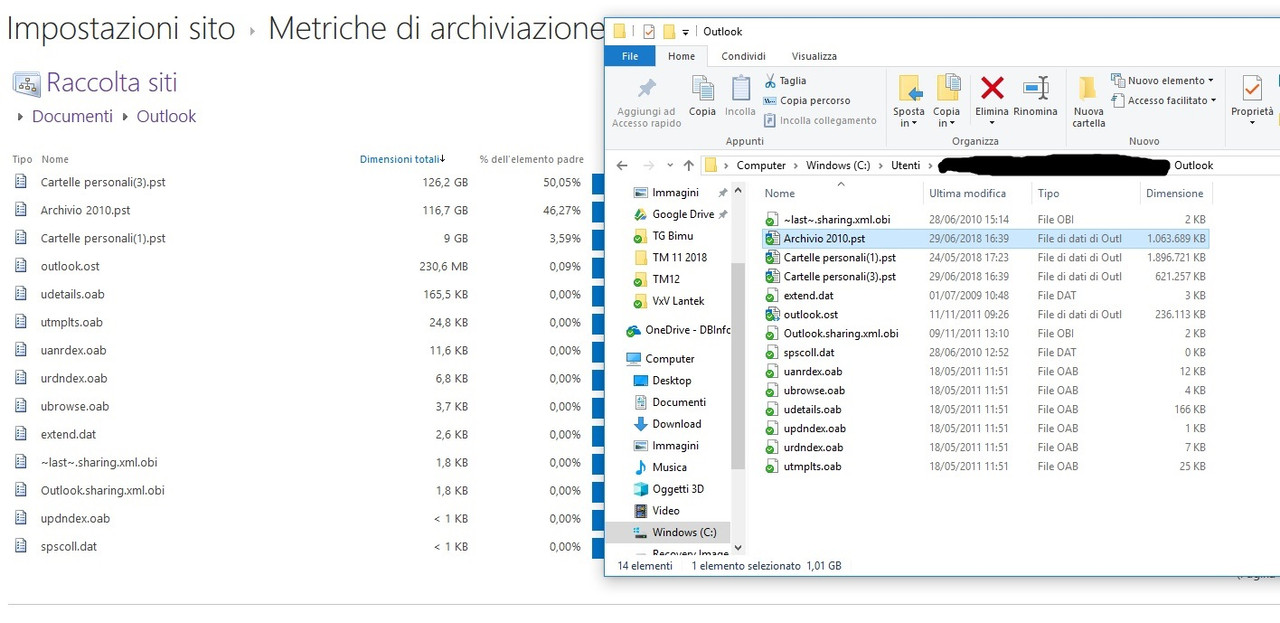
Task: Click the Explorer Back arrow
Action: pyautogui.click(x=622, y=165)
